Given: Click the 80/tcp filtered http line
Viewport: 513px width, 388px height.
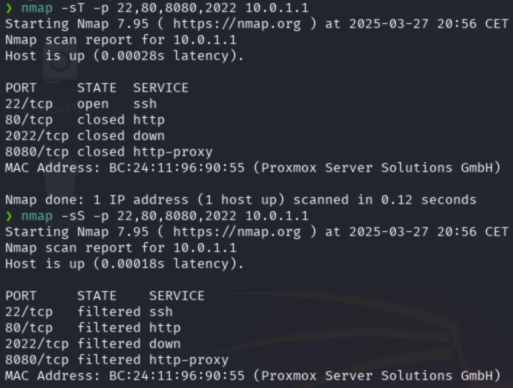Looking at the screenshot, I should coord(93,328).
